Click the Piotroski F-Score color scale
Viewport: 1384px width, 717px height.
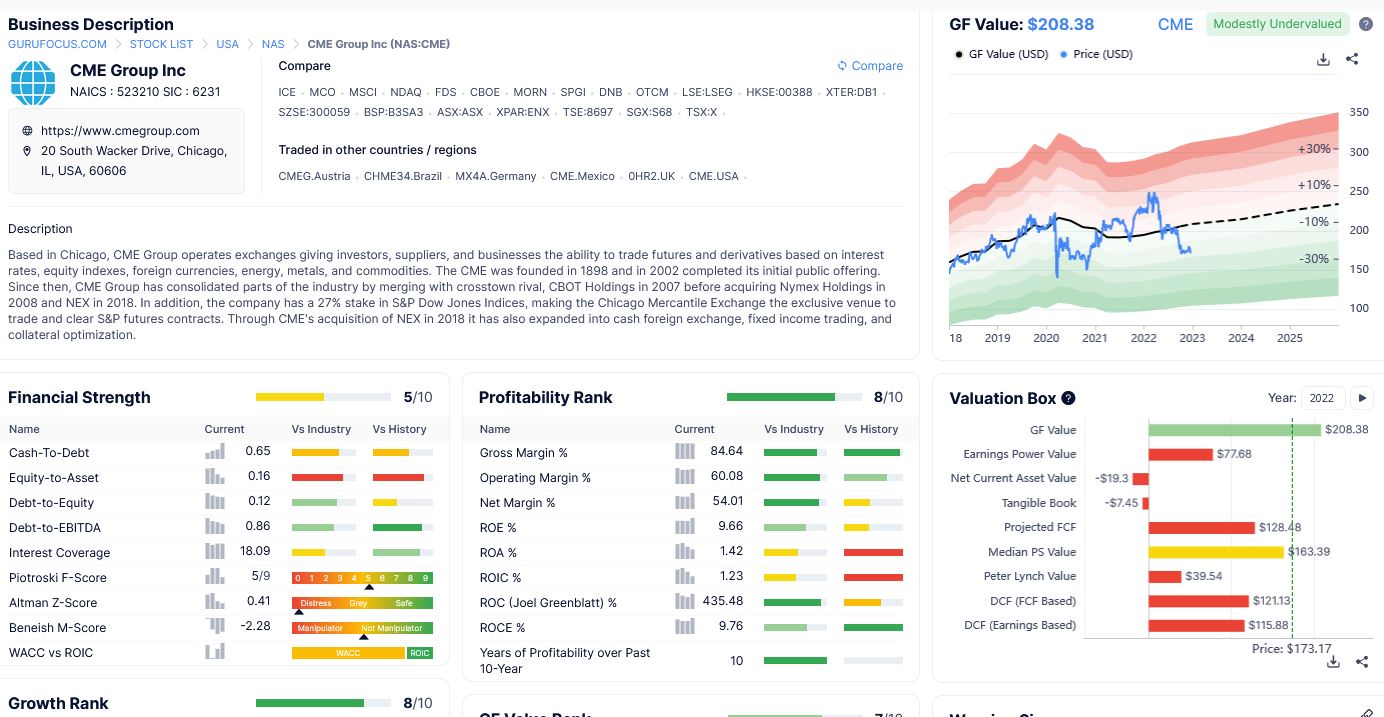[x=362, y=578]
